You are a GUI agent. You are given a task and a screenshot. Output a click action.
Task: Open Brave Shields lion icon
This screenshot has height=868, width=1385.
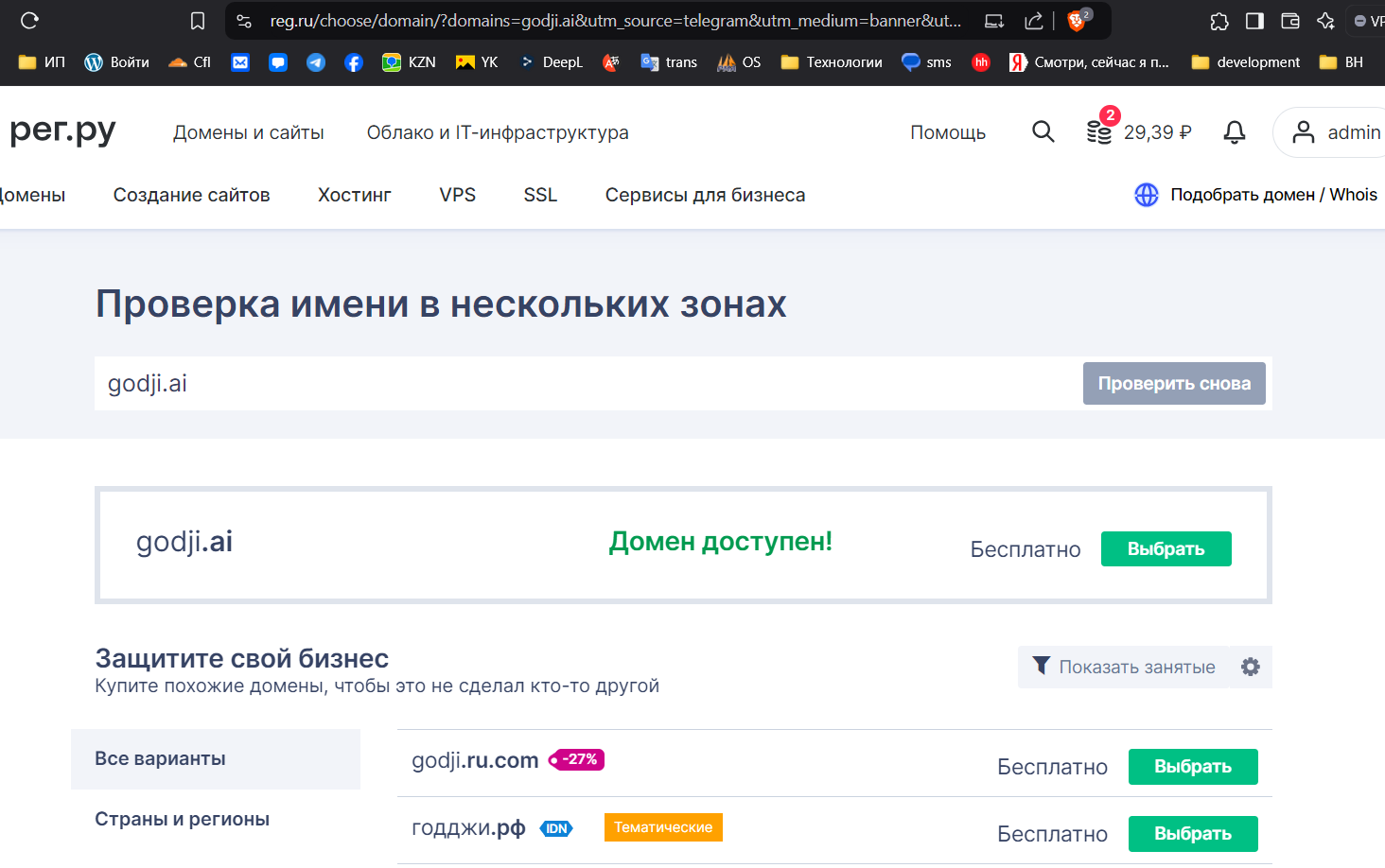pyautogui.click(x=1077, y=20)
